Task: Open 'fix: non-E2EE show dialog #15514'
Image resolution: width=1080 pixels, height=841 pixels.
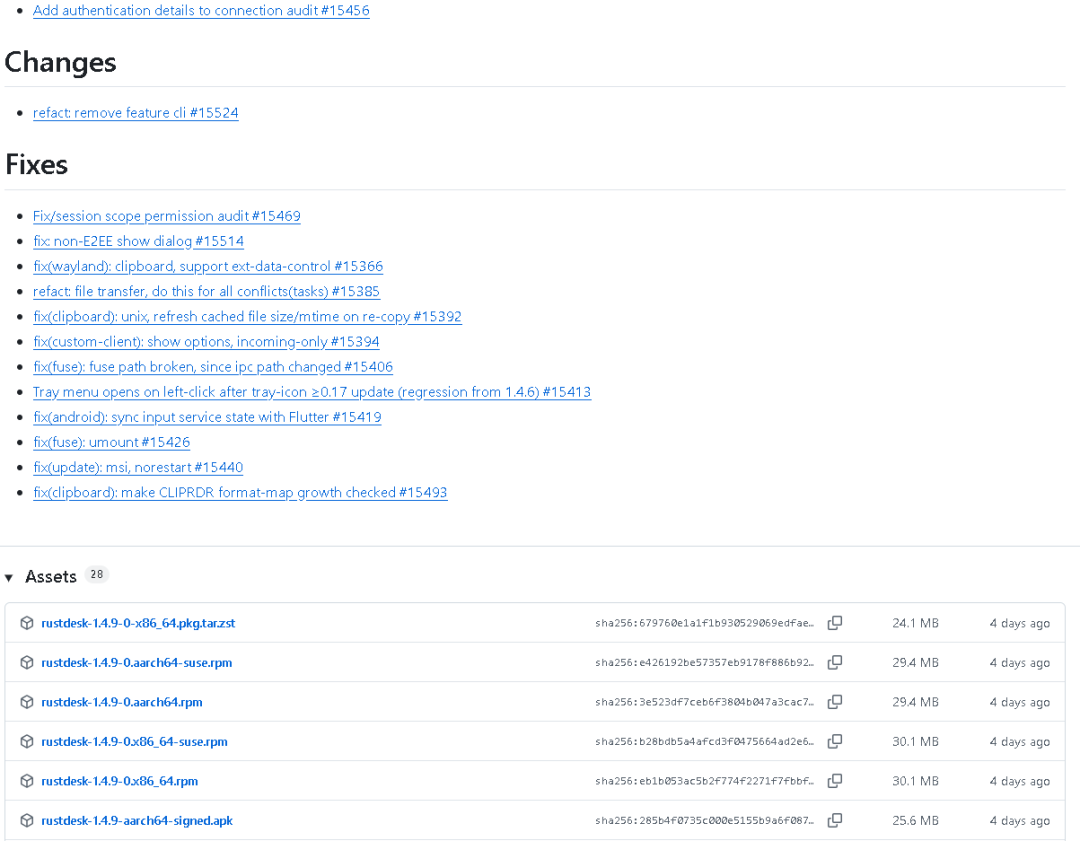Action: (x=138, y=241)
